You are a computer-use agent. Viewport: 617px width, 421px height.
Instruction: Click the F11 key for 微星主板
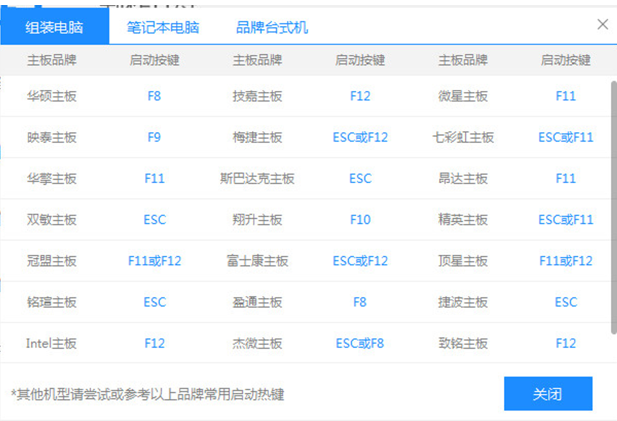[565, 96]
